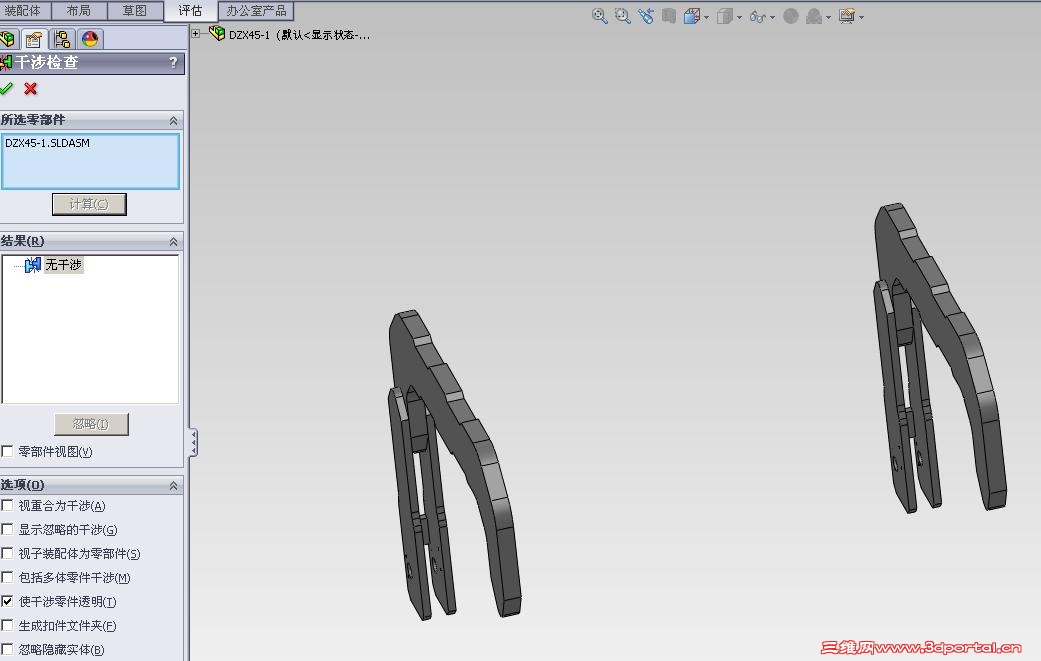Open the Hide/Show Items dropdown arrow

pos(772,18)
